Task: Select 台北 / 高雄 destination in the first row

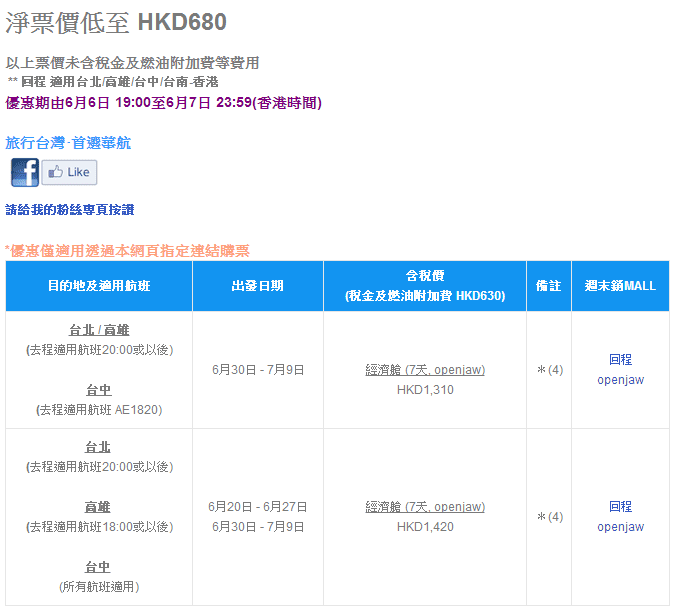Action: point(98,330)
